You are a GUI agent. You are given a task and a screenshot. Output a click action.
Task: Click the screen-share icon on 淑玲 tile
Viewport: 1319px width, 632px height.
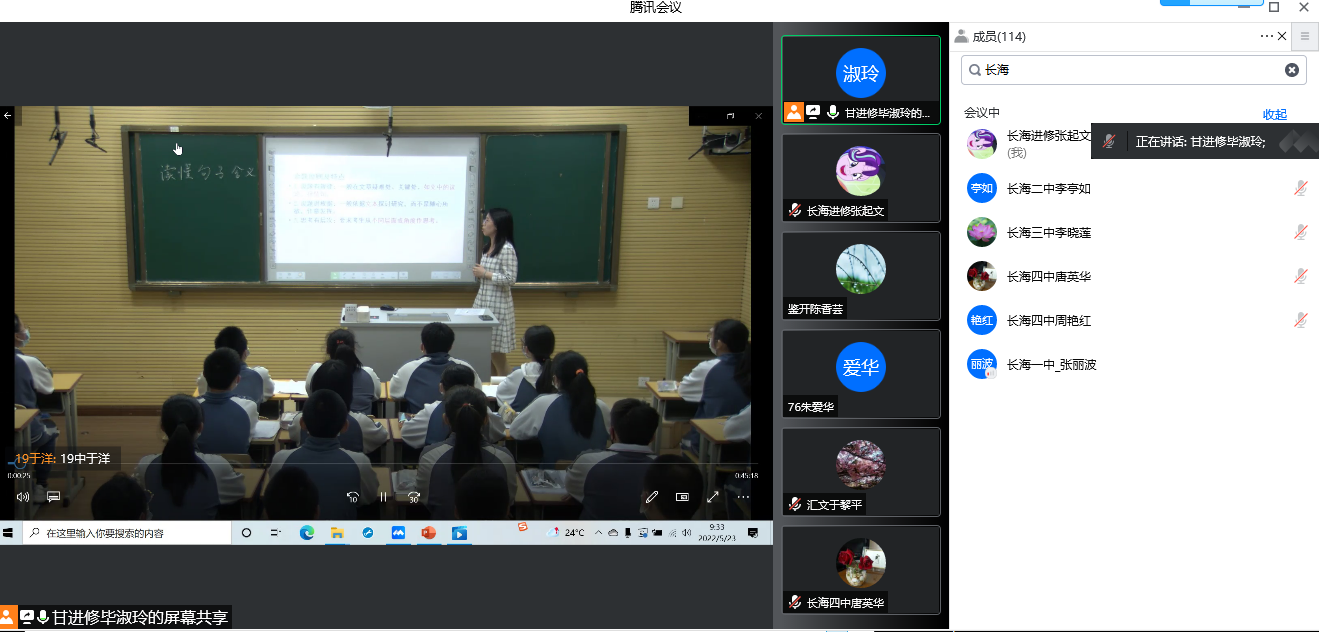814,112
